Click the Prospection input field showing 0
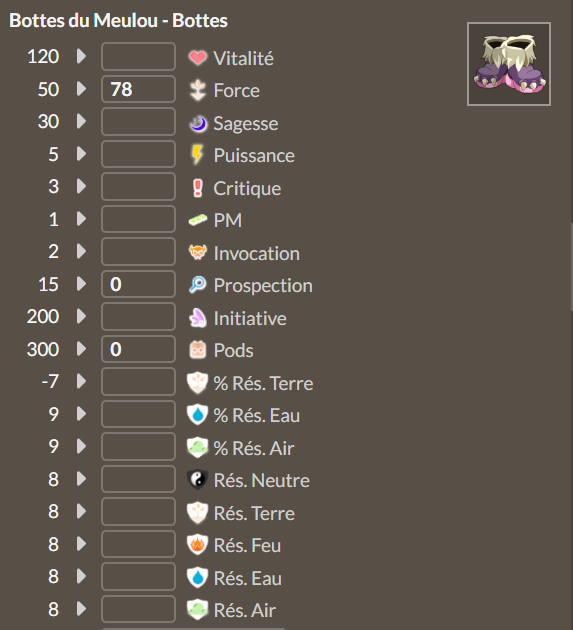573x630 pixels. pyautogui.click(x=138, y=284)
